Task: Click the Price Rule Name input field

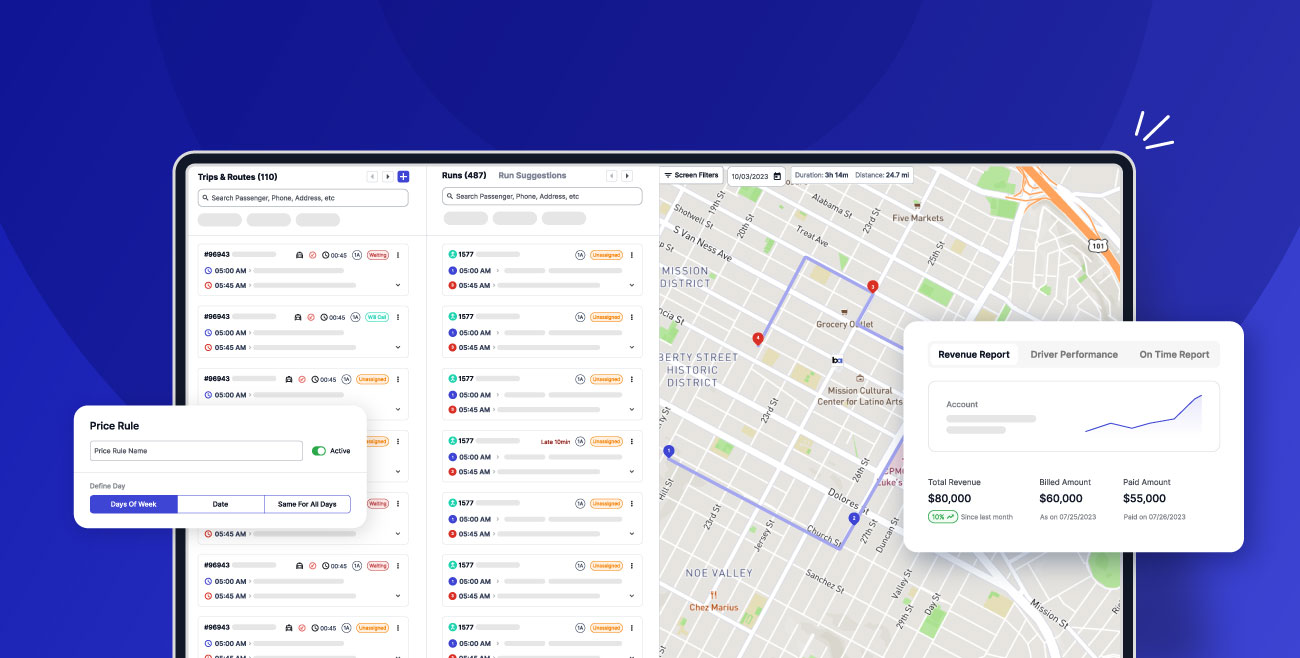Action: pyautogui.click(x=196, y=451)
